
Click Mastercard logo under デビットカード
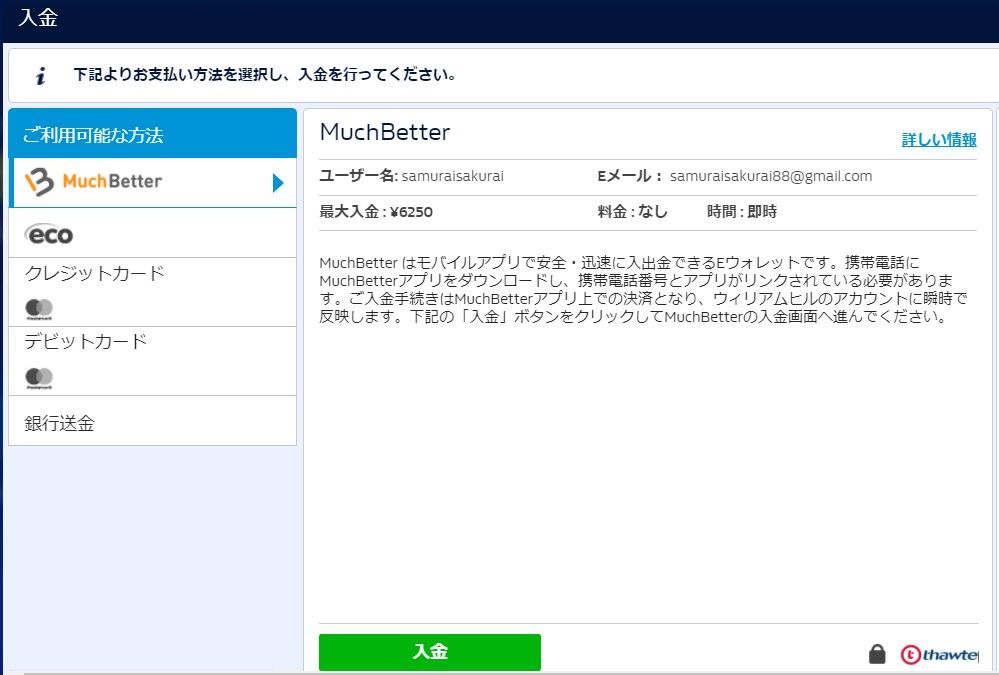pyautogui.click(x=39, y=378)
